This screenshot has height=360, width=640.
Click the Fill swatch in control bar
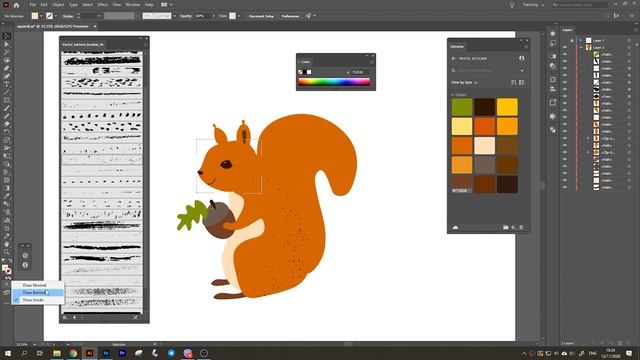[35, 16]
